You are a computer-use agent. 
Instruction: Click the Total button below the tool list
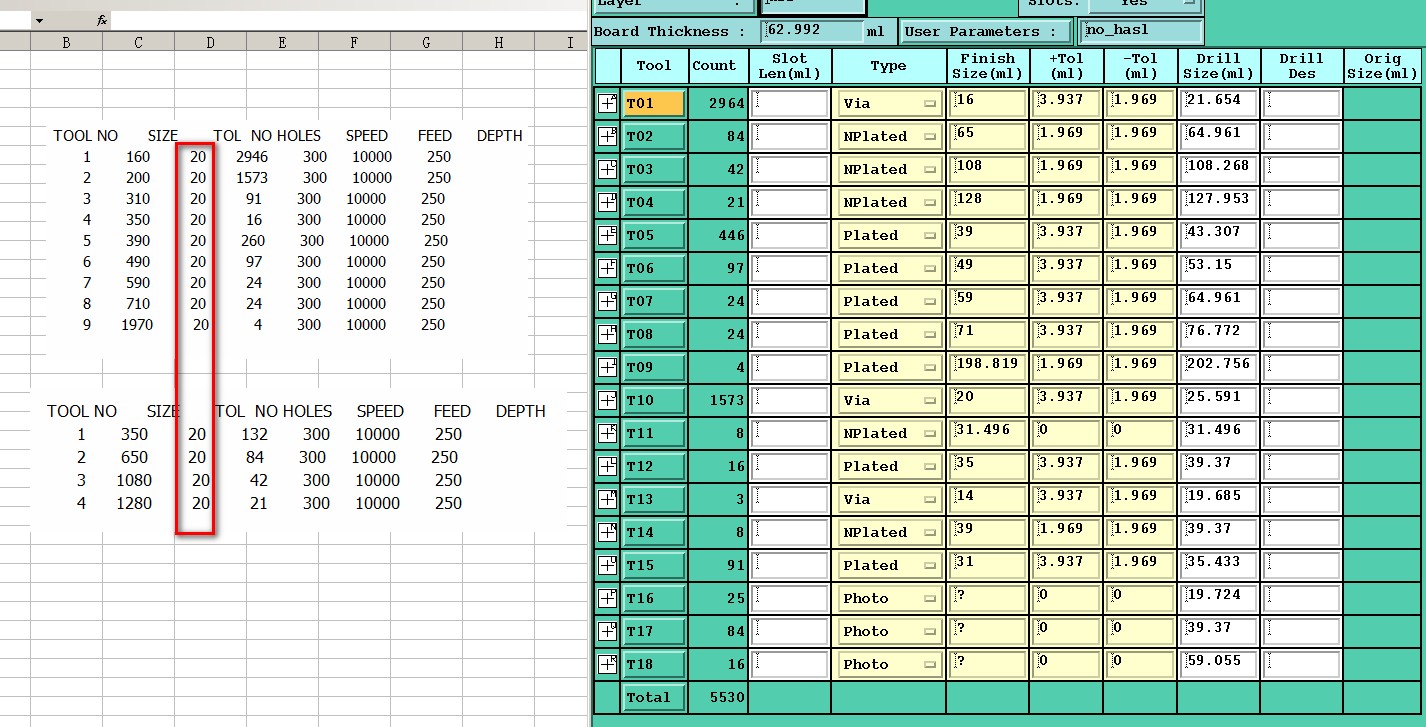[x=654, y=697]
